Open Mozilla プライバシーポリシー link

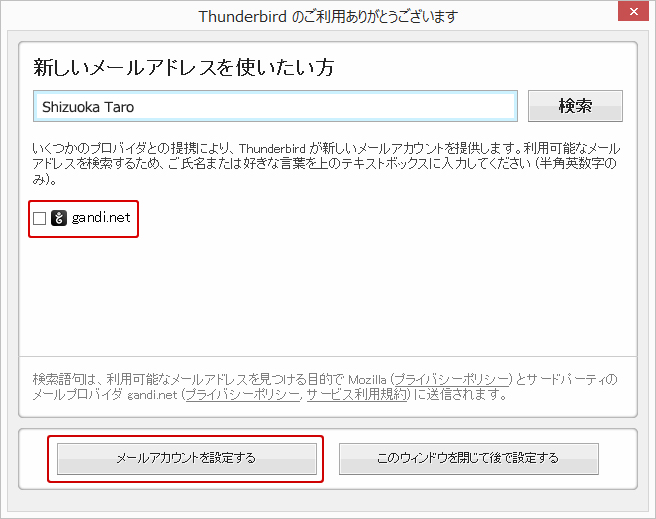[x=452, y=379]
